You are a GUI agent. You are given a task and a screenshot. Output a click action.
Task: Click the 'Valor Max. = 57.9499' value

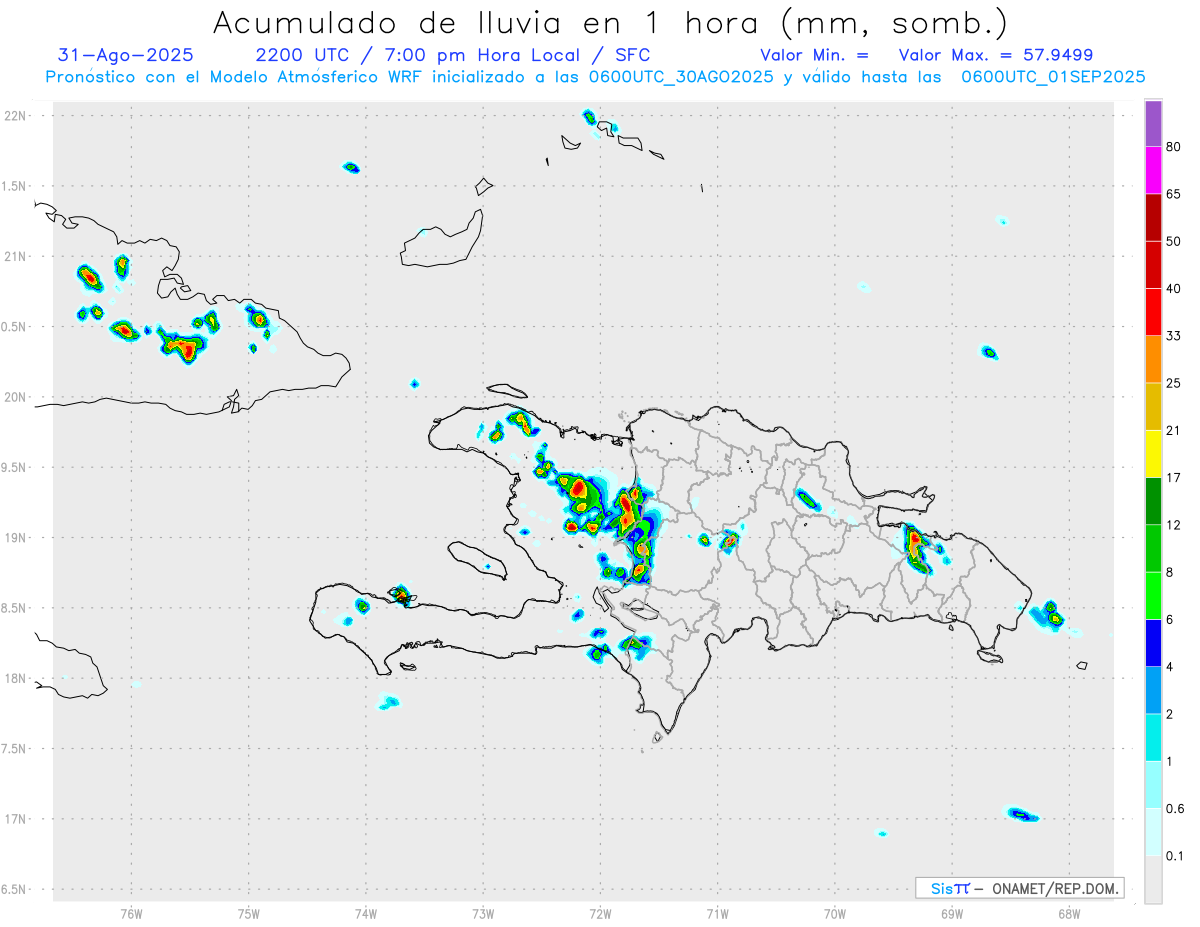pyautogui.click(x=996, y=55)
